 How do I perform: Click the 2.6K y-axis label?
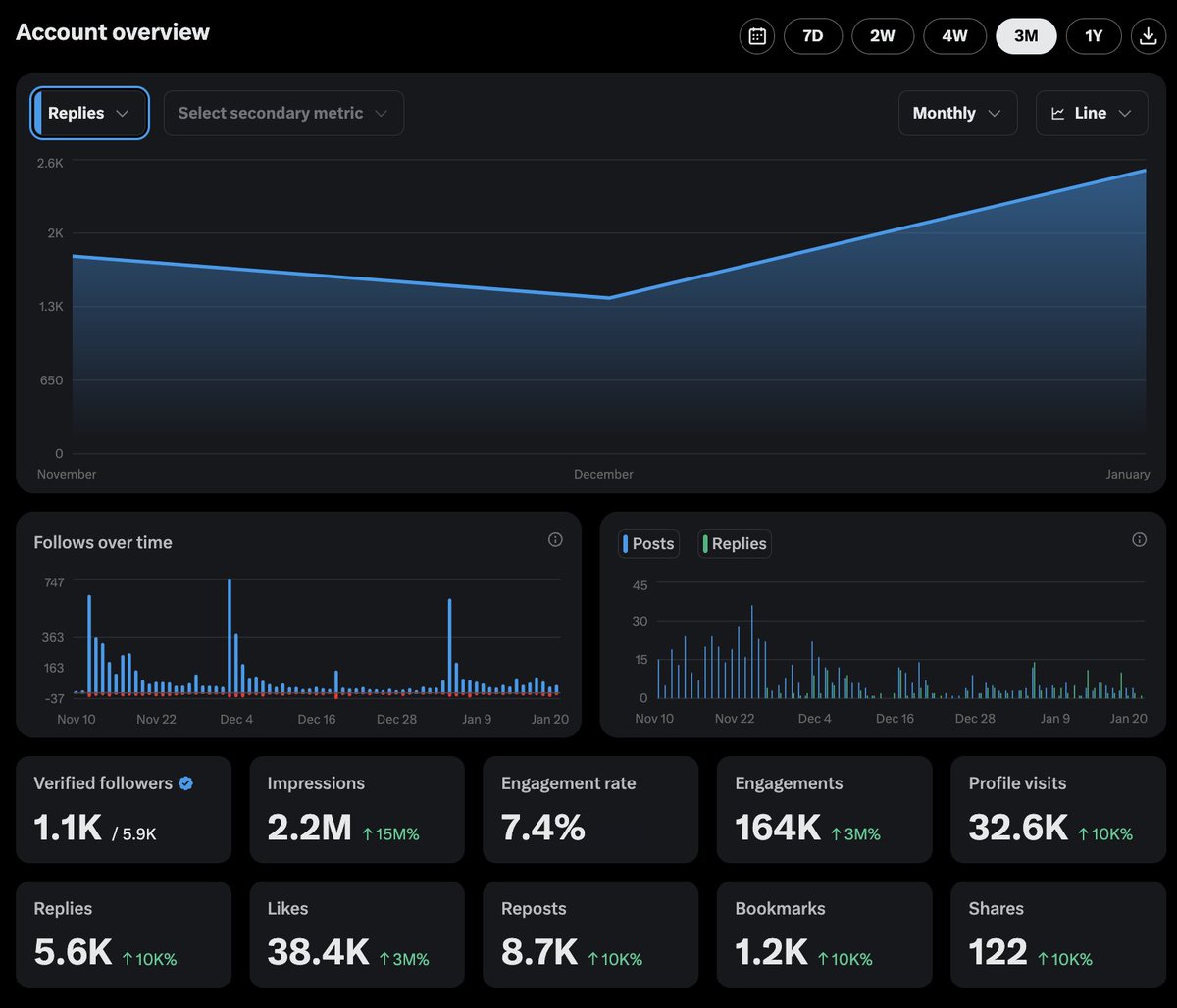50,163
